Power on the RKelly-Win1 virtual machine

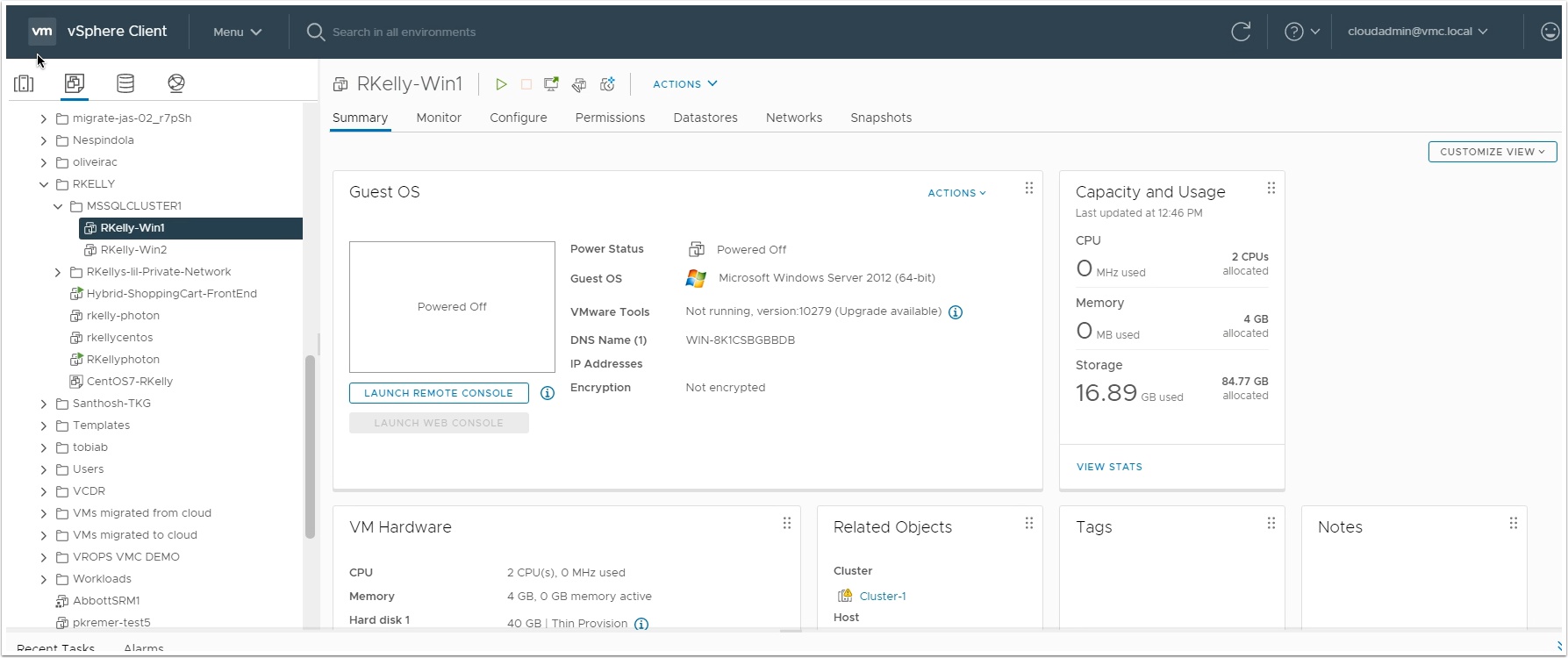click(501, 84)
